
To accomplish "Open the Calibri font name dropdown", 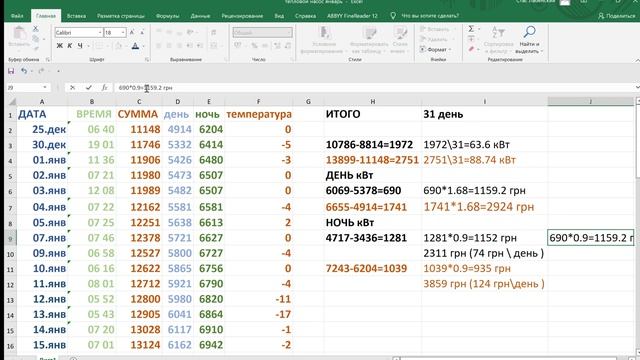I will pyautogui.click(x=100, y=32).
